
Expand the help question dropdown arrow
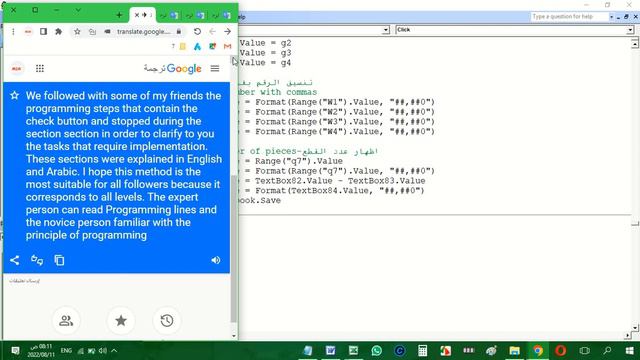(x=611, y=17)
